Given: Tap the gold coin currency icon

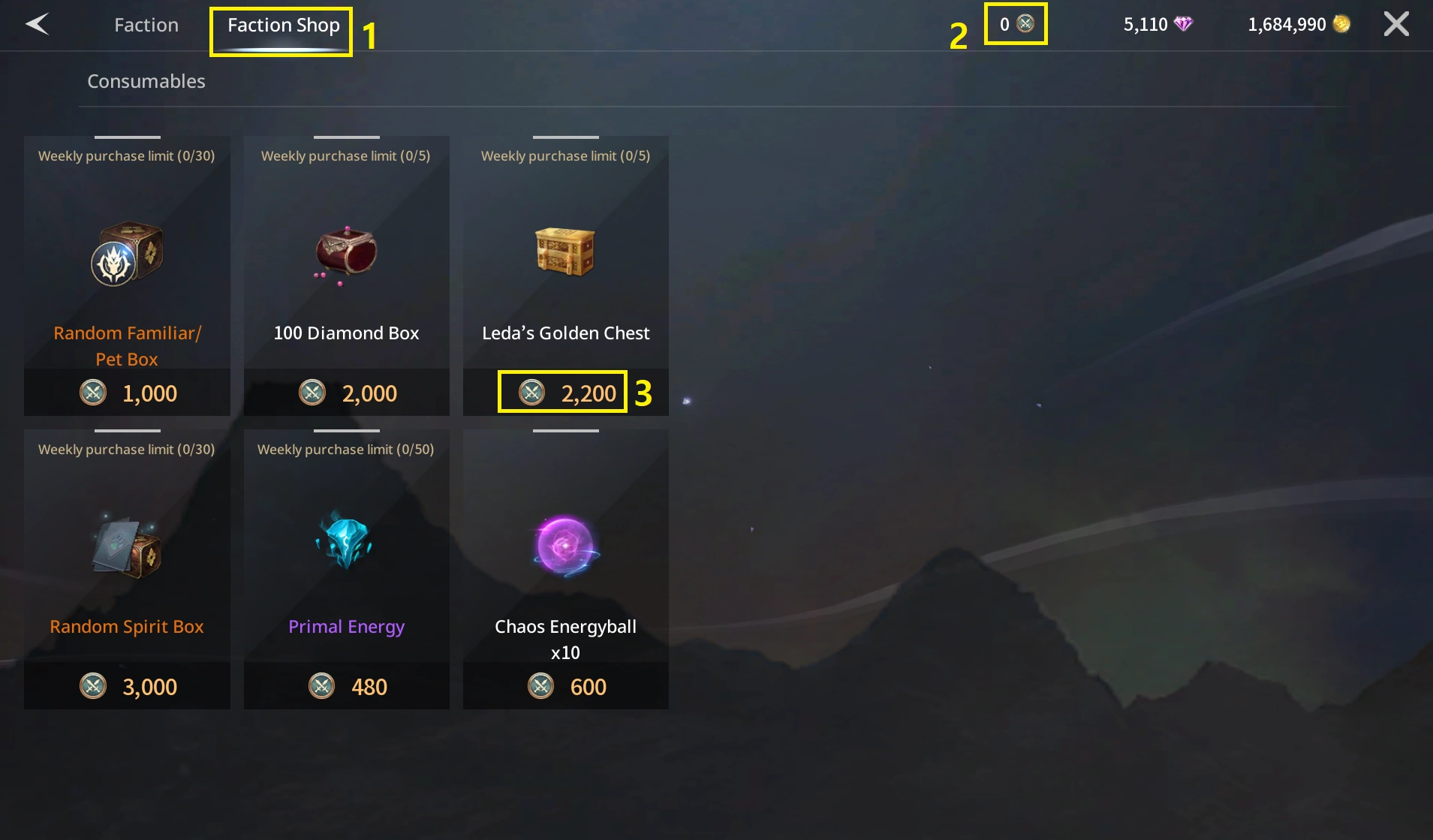Looking at the screenshot, I should 1341,24.
